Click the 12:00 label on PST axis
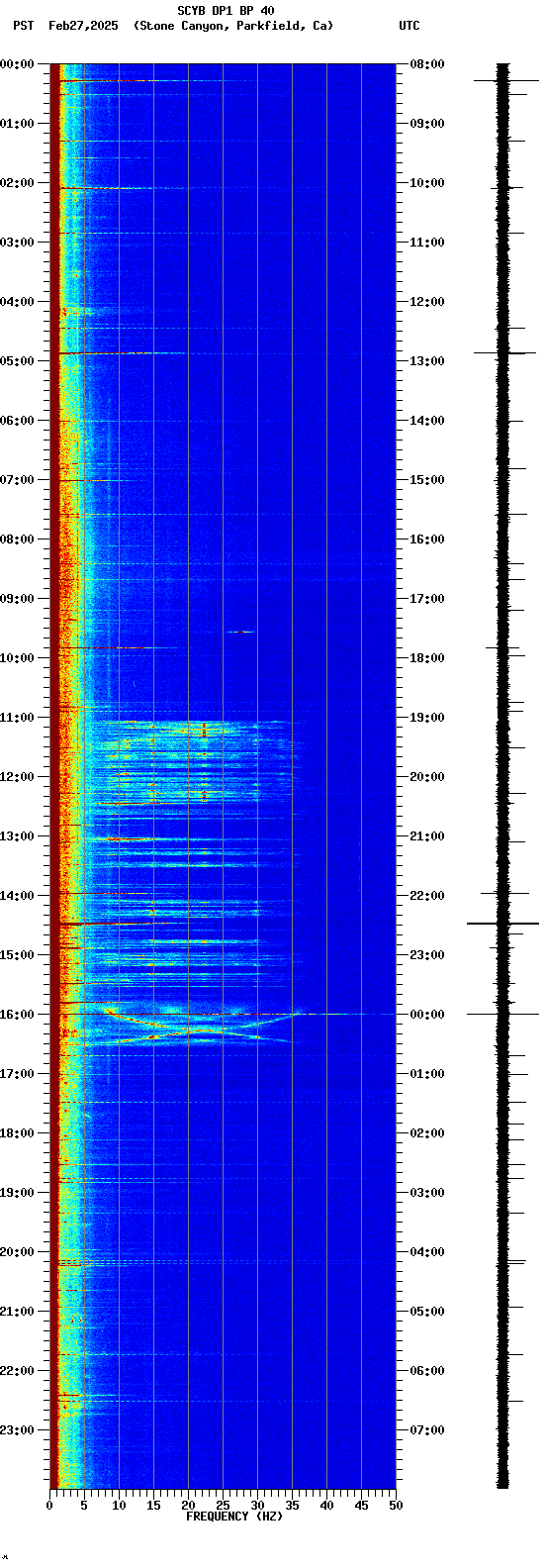 click(18, 777)
